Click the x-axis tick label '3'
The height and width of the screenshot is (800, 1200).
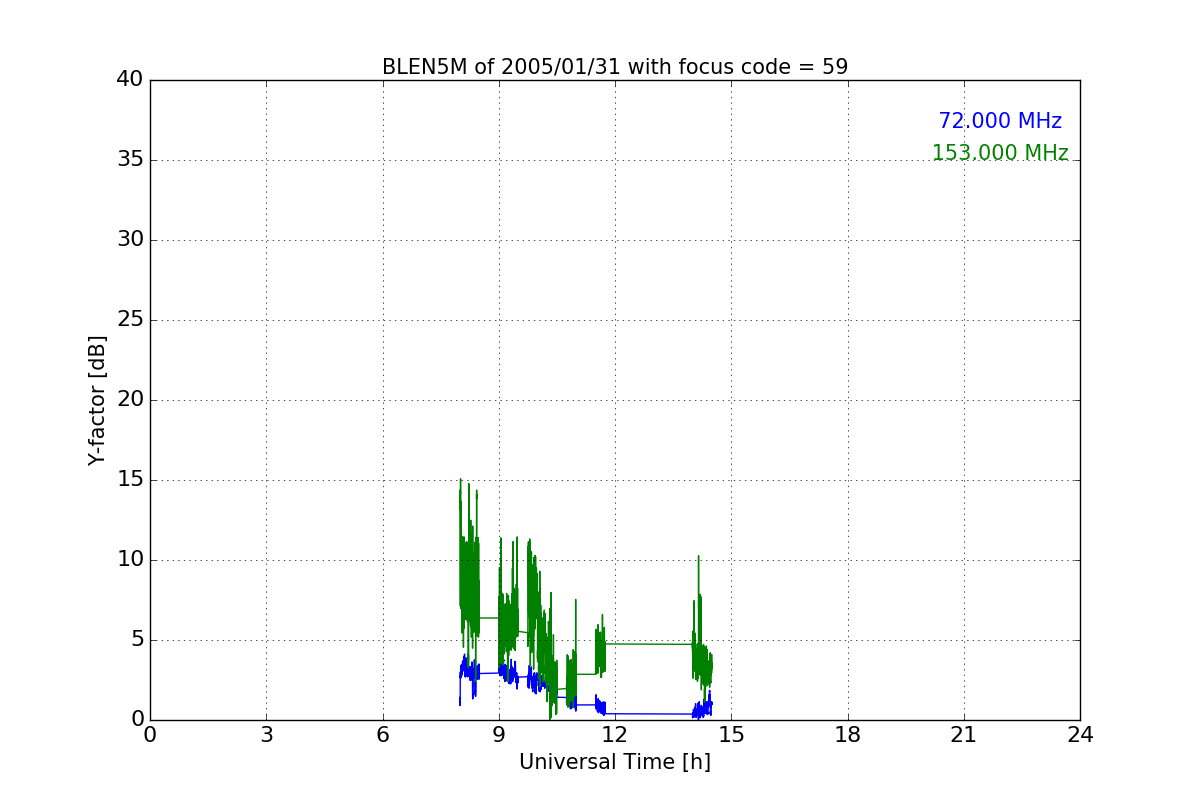266,735
